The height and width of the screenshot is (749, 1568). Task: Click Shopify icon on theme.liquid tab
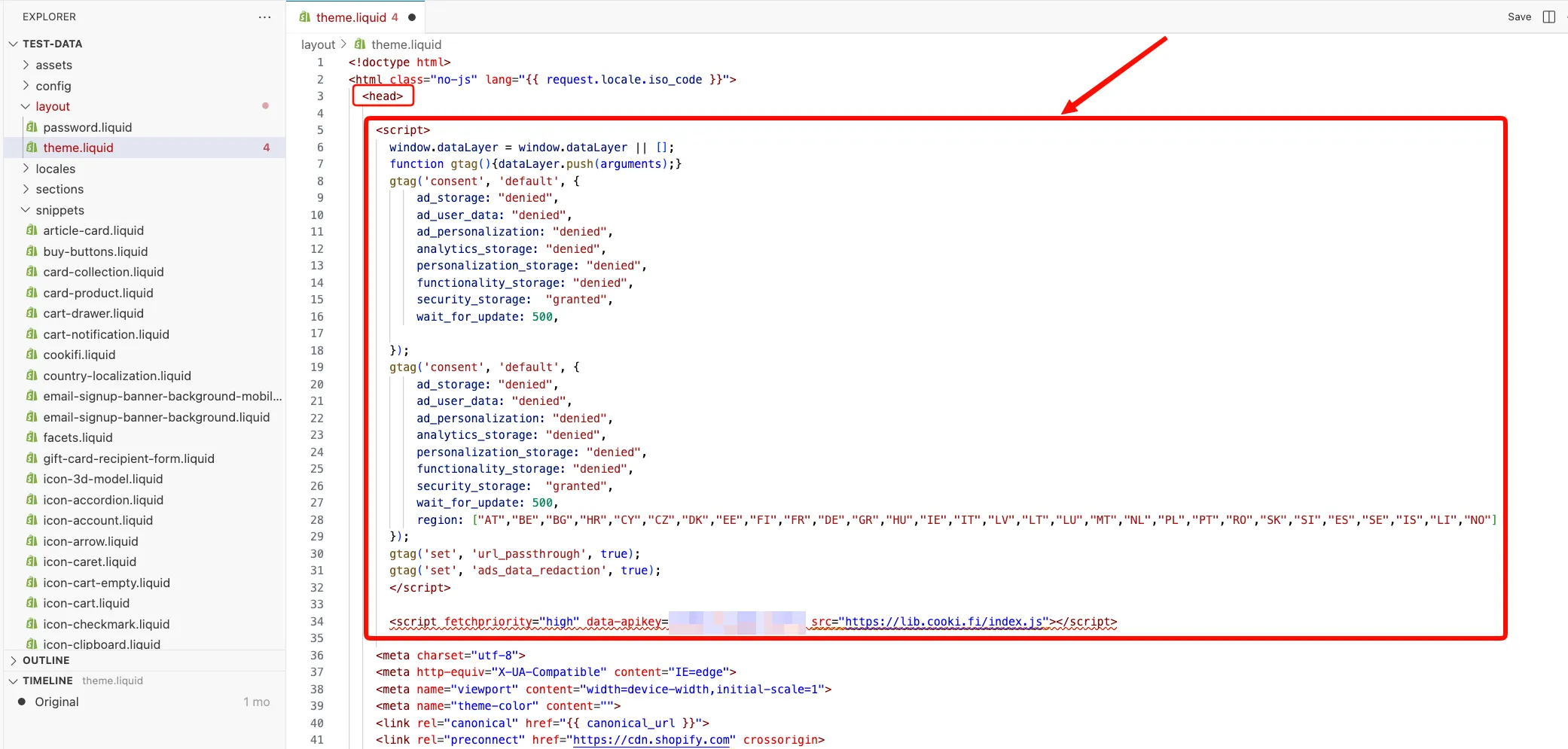305,17
